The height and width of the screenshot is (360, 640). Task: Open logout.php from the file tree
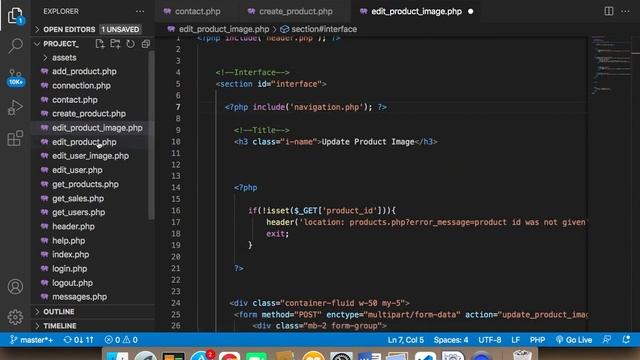[x=72, y=283]
